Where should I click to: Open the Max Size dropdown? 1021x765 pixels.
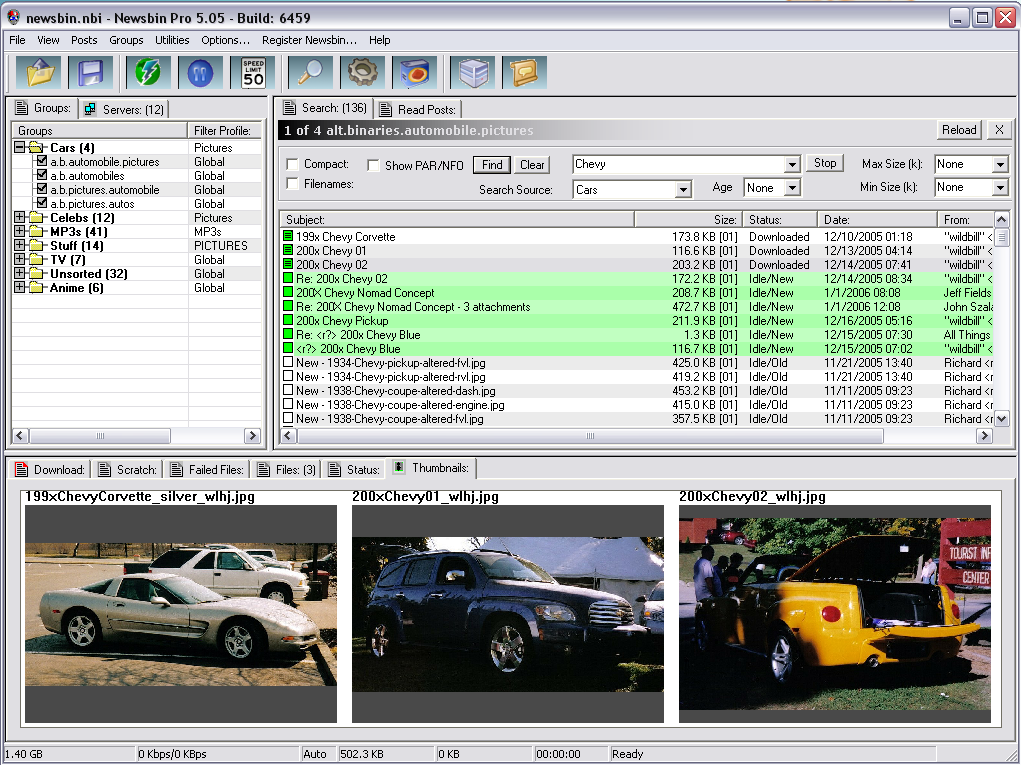click(x=1000, y=165)
